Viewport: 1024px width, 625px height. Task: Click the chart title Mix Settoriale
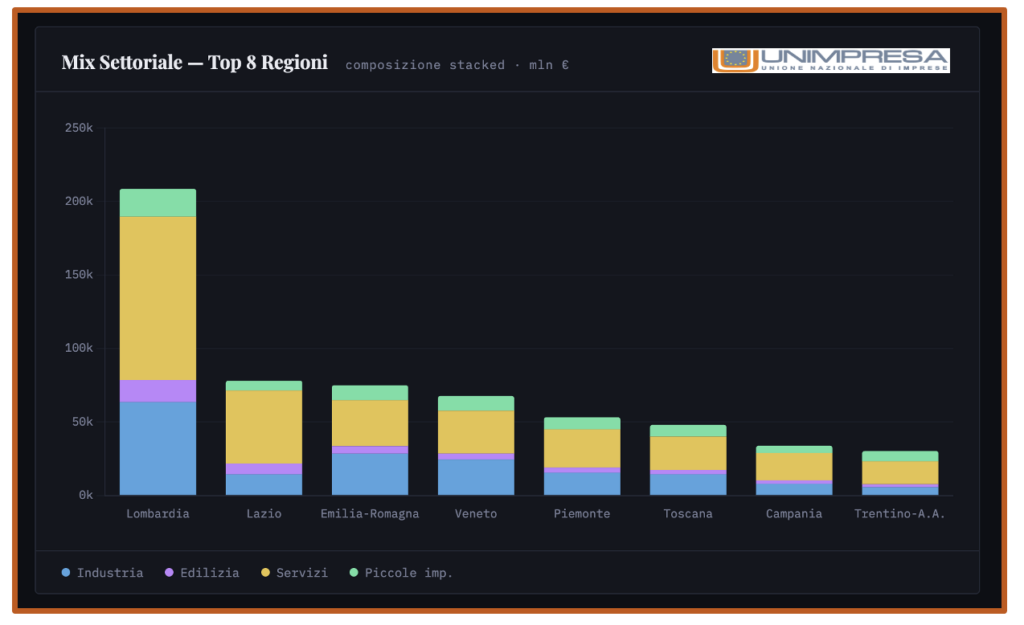pos(194,63)
